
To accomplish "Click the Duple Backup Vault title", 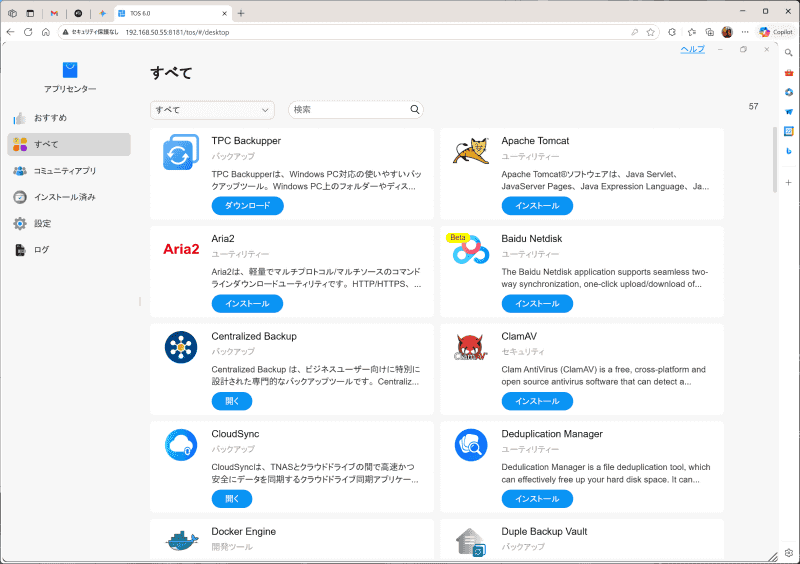I will coord(544,531).
